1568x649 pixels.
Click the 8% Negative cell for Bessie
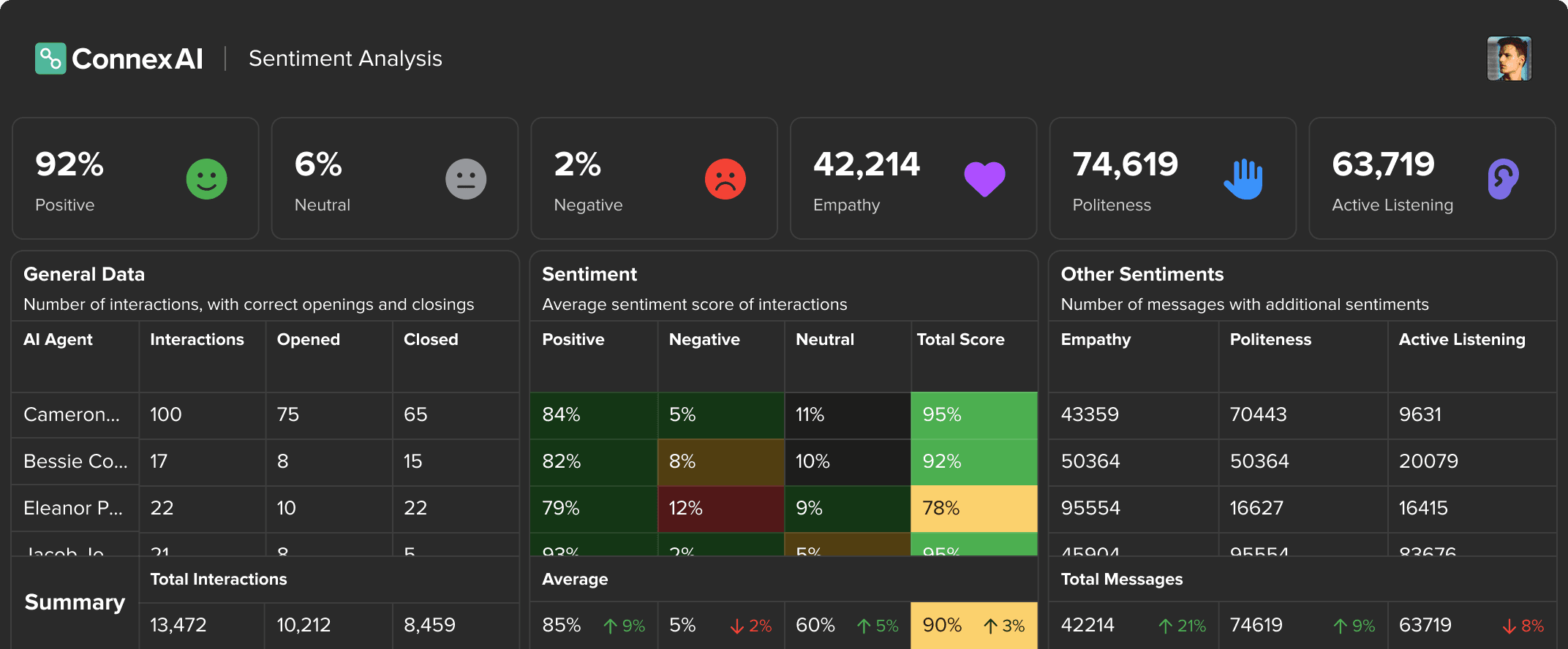721,462
